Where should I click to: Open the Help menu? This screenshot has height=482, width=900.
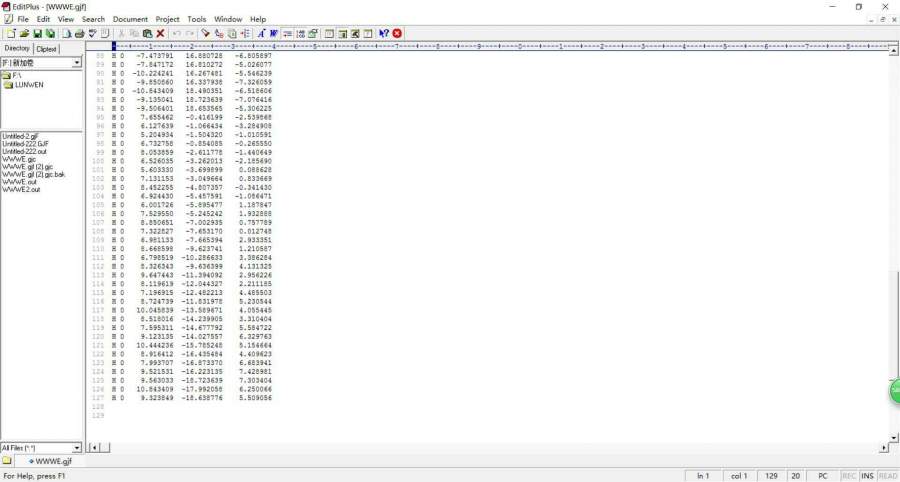[258, 19]
